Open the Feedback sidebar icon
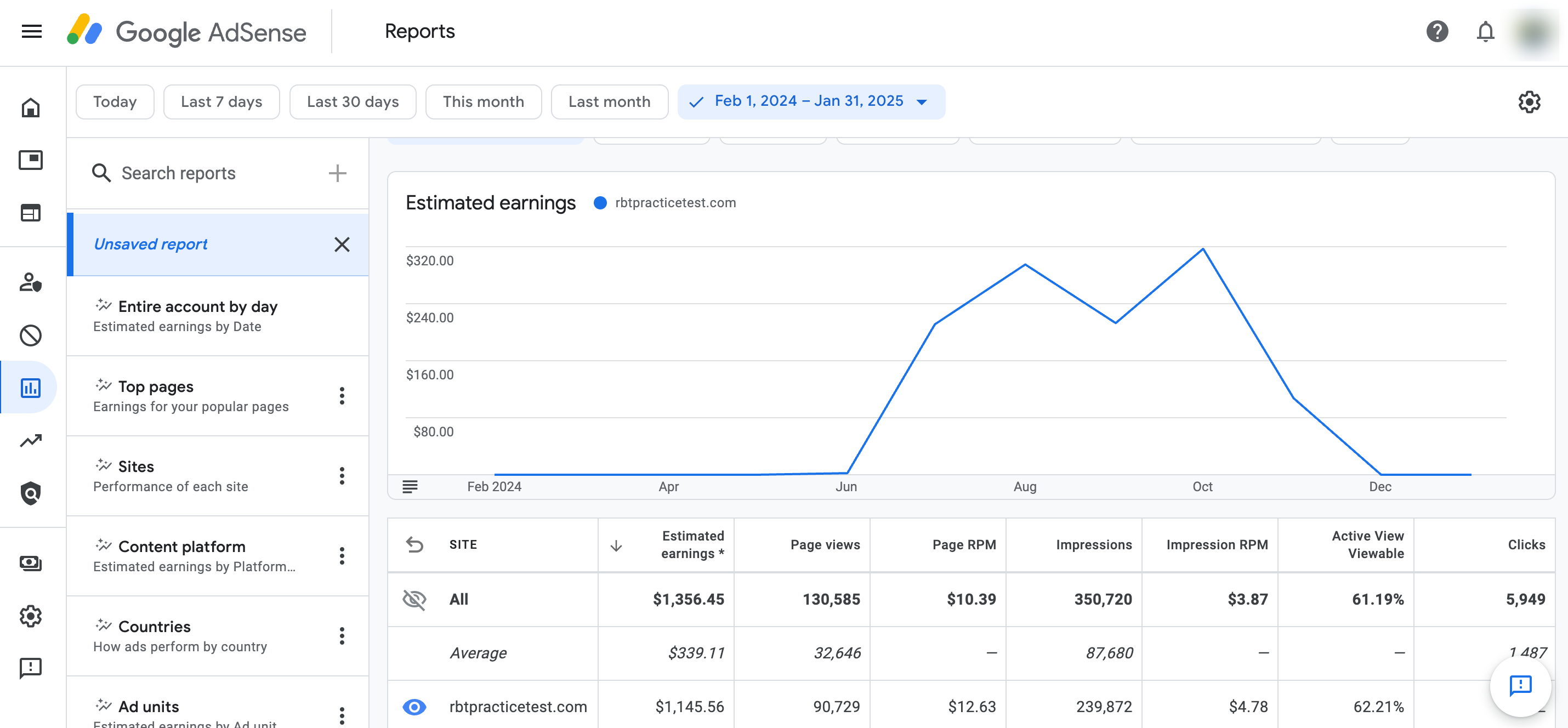1568x728 pixels. coord(31,668)
